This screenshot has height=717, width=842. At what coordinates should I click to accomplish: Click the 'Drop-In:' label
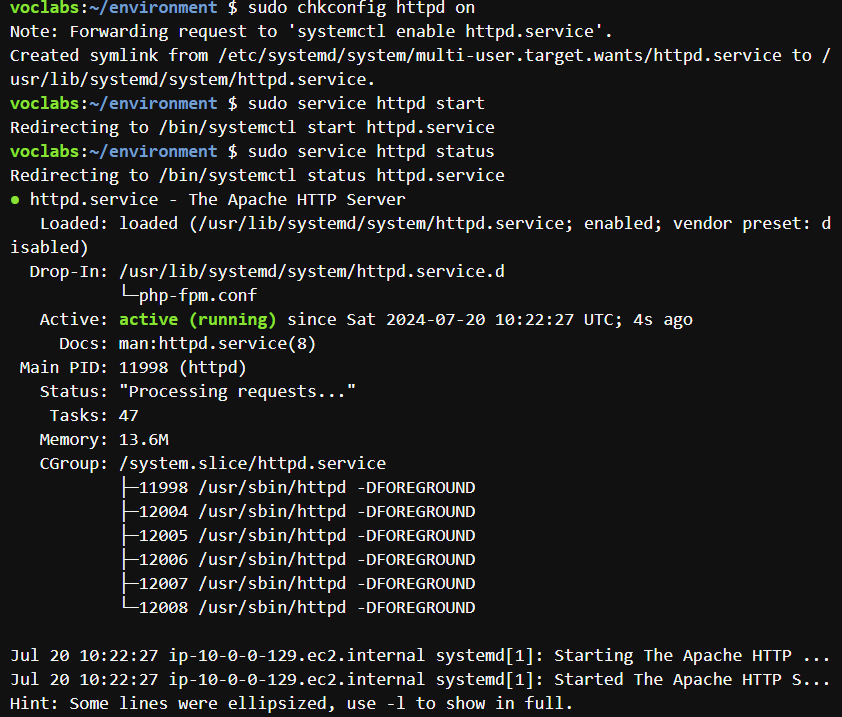69,272
